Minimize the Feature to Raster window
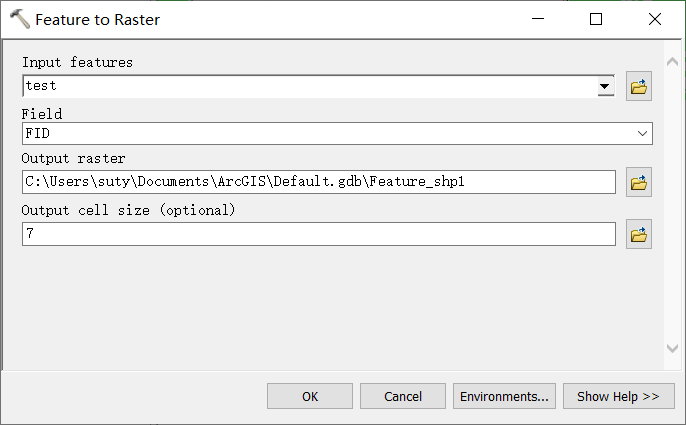Screen dimensions: 686x425 pyautogui.click(x=538, y=19)
